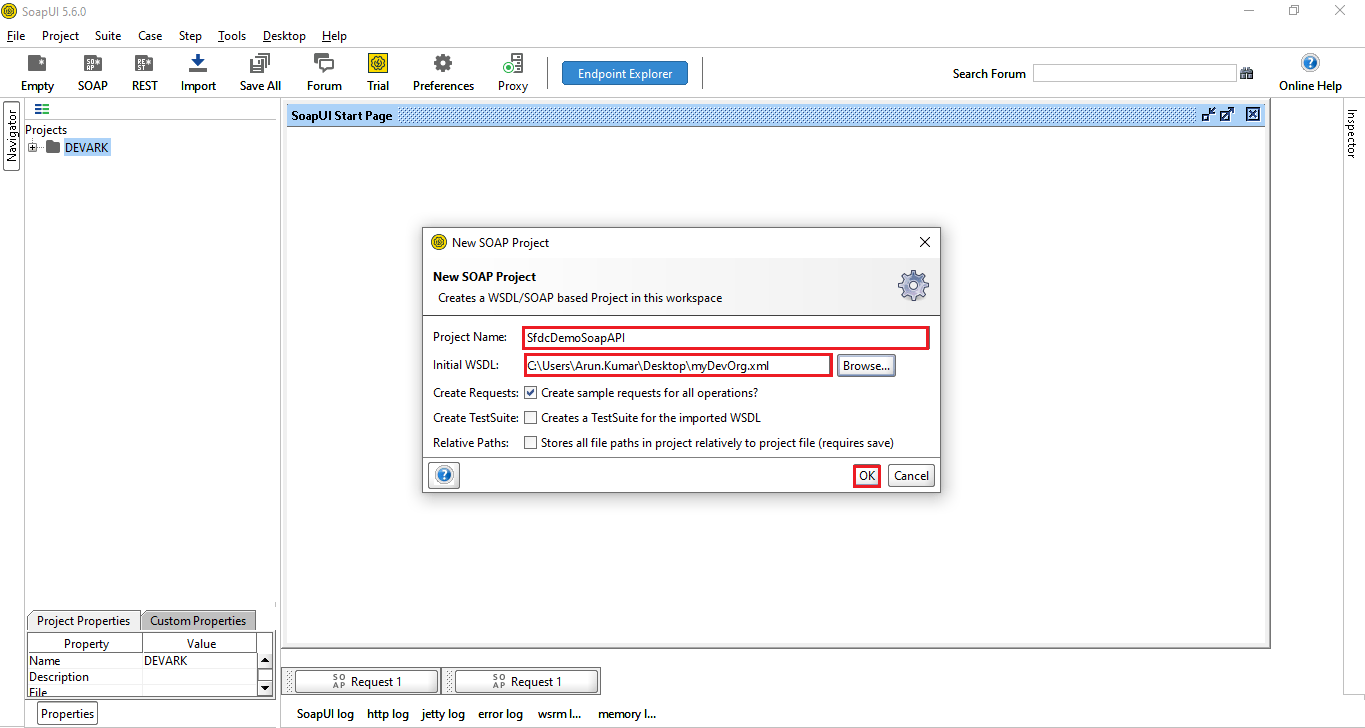Screen dimensions: 1365x728
Task: Close the New SOAP Project dialog
Action: 925,242
